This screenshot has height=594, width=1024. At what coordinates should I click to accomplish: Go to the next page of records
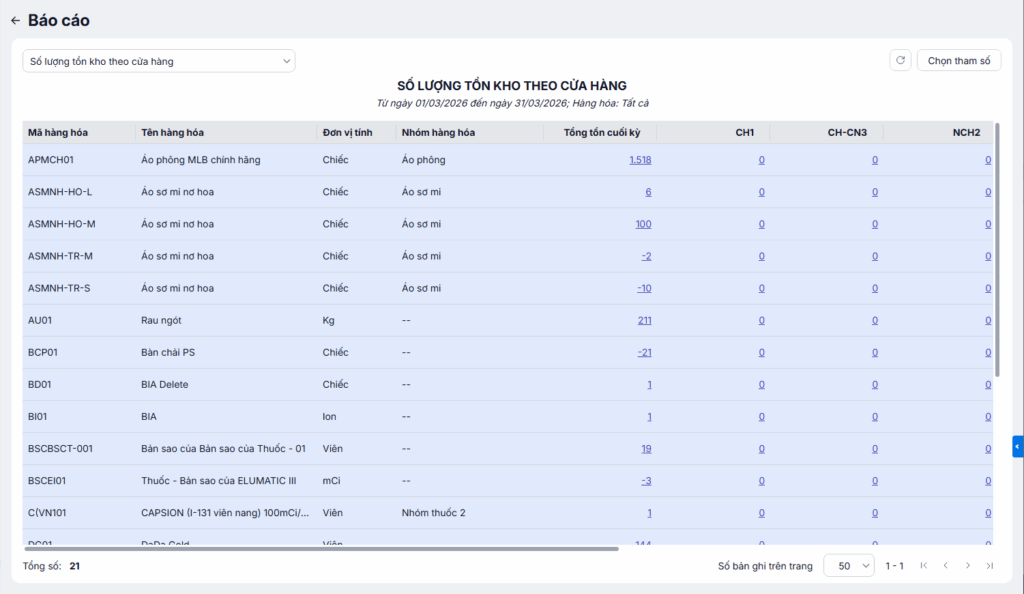(967, 566)
